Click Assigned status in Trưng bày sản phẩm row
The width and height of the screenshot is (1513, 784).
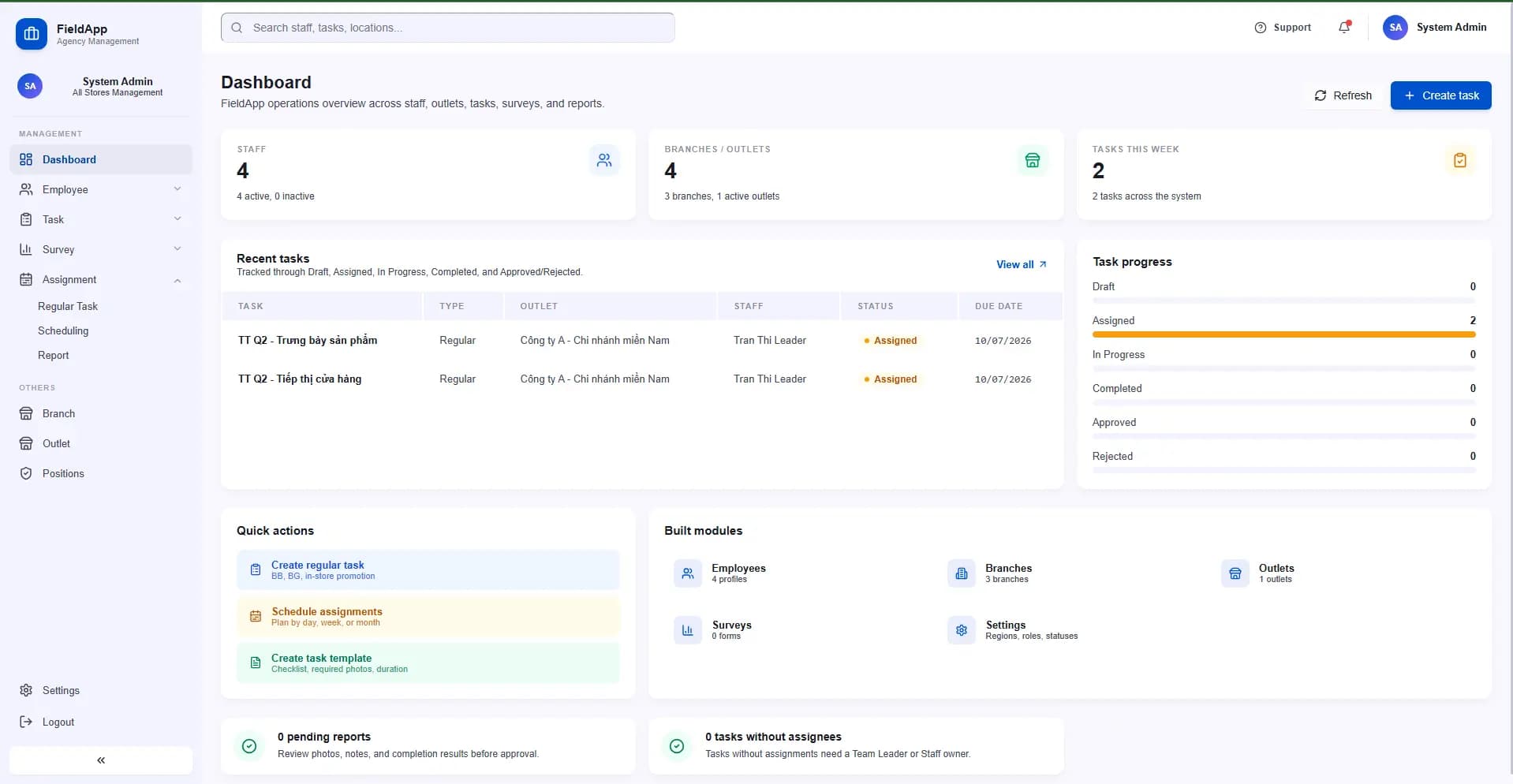click(891, 341)
